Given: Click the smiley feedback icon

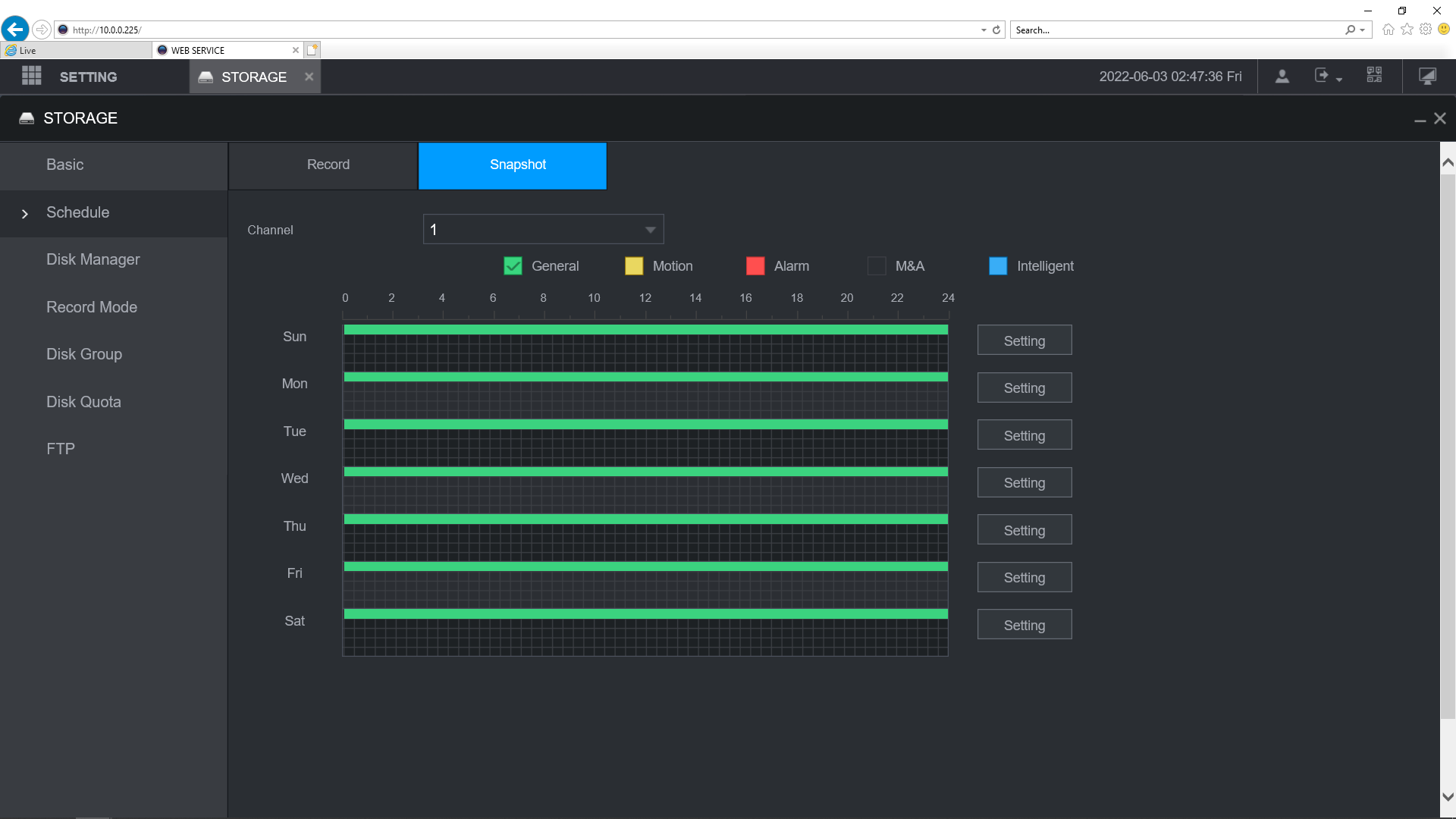Looking at the screenshot, I should click(x=1444, y=30).
